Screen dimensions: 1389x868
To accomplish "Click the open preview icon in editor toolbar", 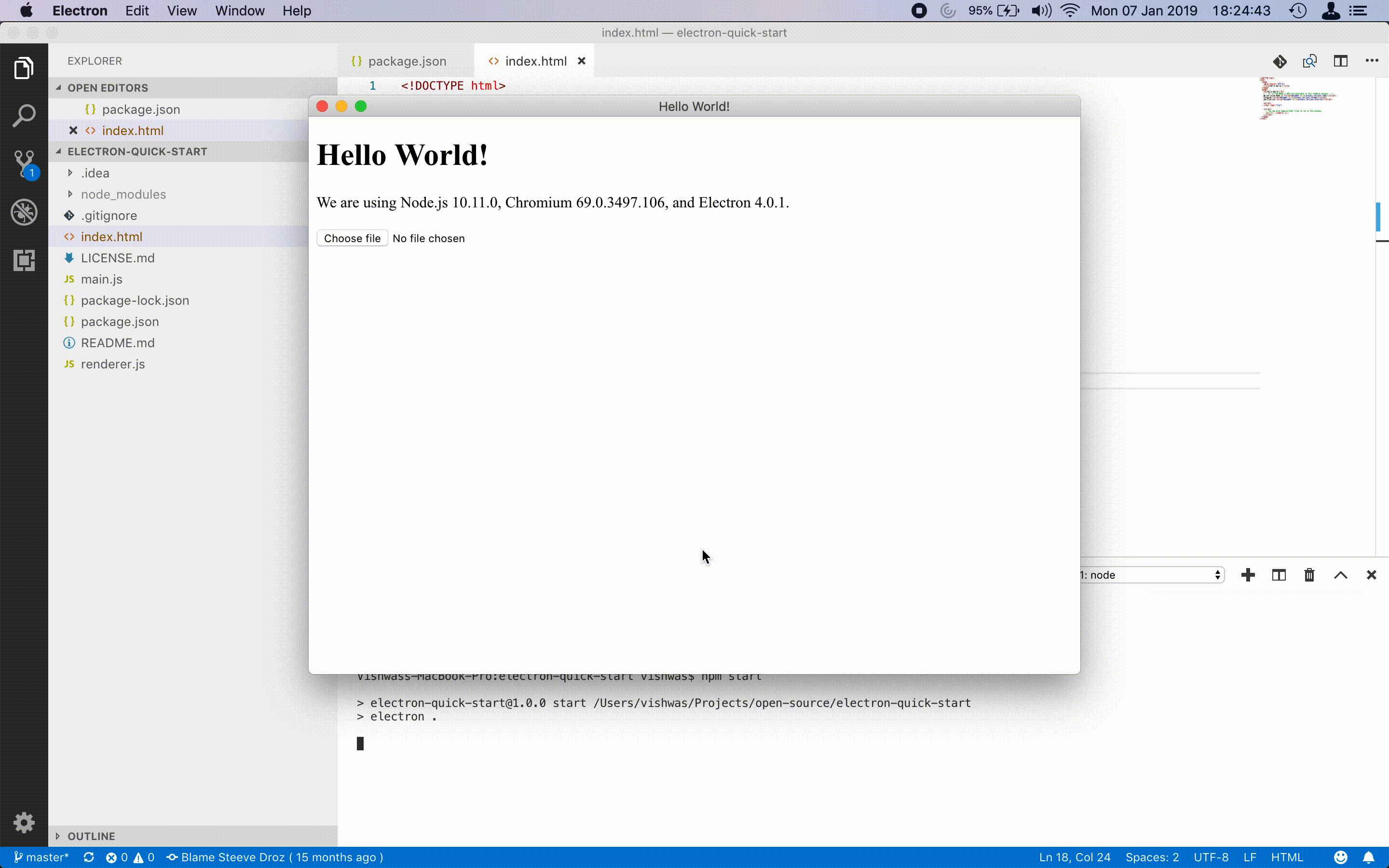I will click(1310, 61).
